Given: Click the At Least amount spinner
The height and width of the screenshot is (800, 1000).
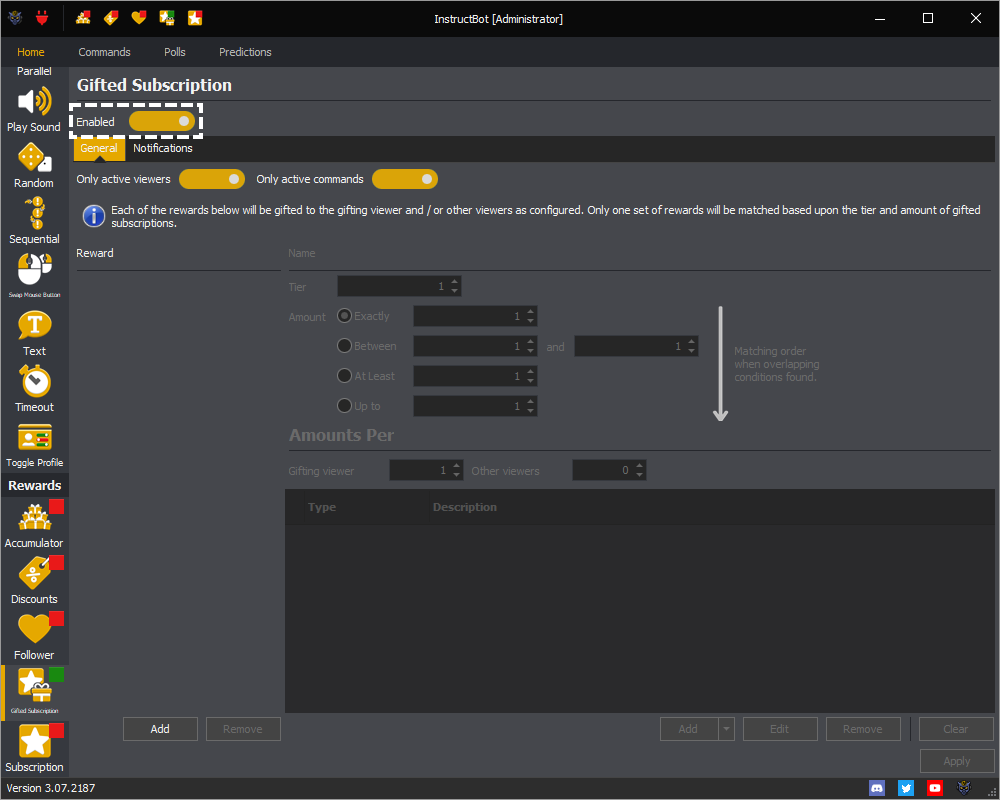Looking at the screenshot, I should tap(475, 376).
